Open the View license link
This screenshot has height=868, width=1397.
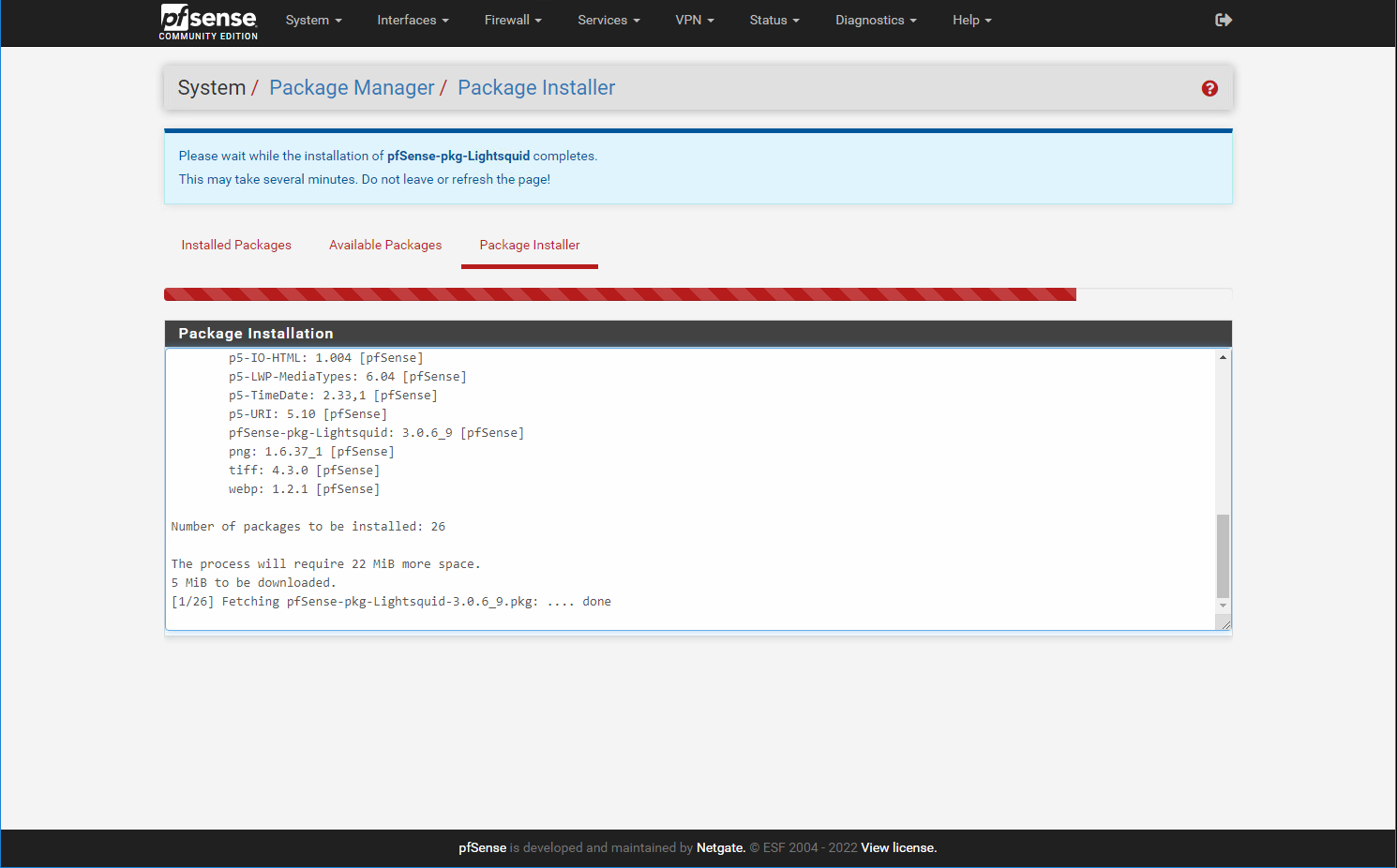(x=898, y=847)
